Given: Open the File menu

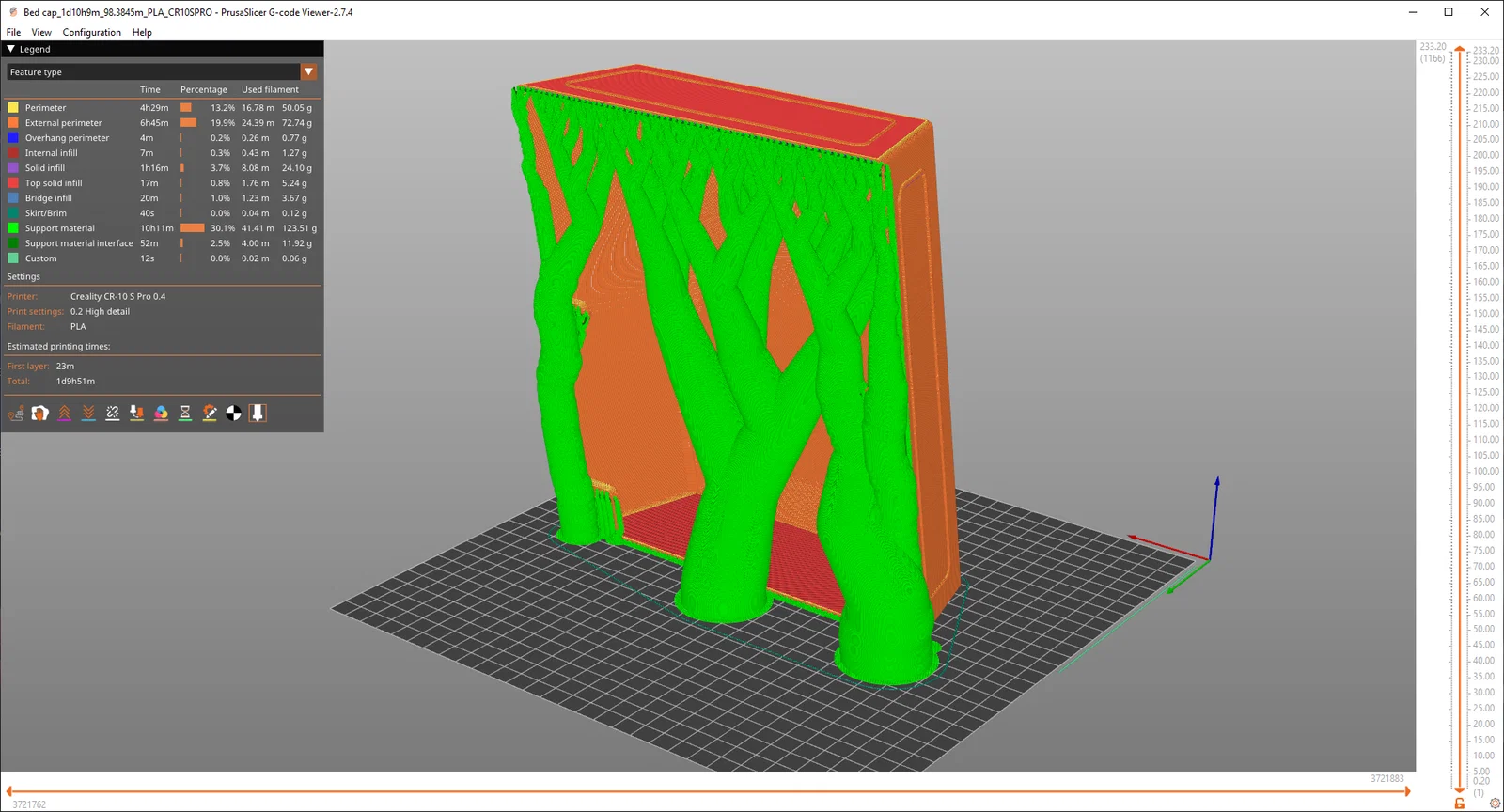Looking at the screenshot, I should [x=13, y=32].
